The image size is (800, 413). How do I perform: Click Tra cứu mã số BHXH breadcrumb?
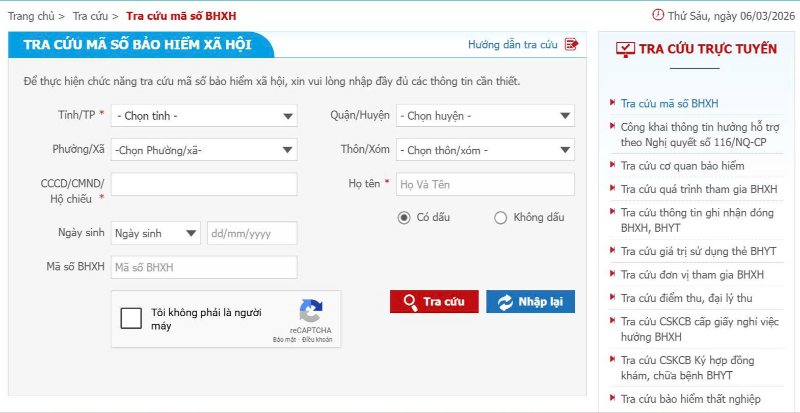(181, 16)
